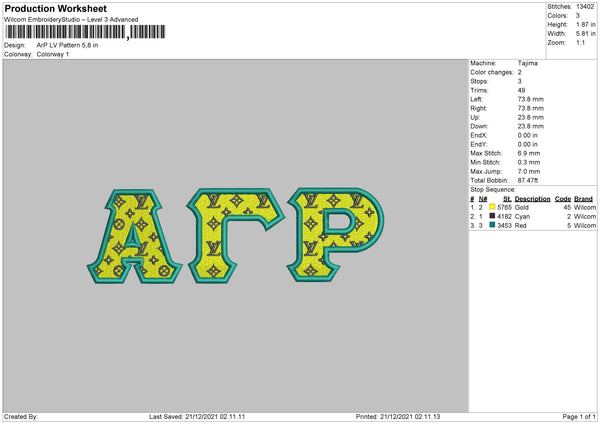
Task: Click code 45 in the Gold row
Action: 567,207
